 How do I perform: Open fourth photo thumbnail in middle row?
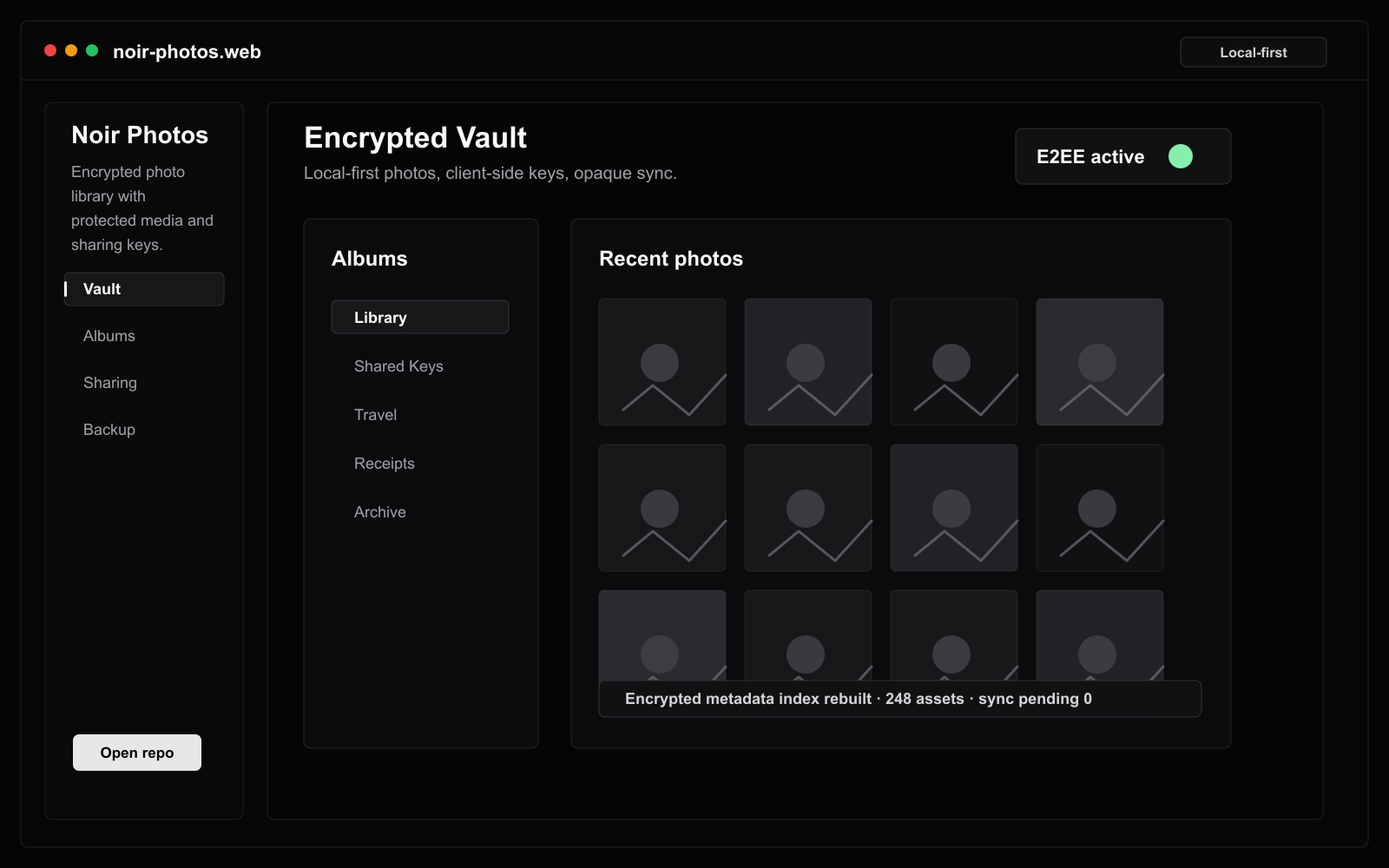pyautogui.click(x=1100, y=508)
